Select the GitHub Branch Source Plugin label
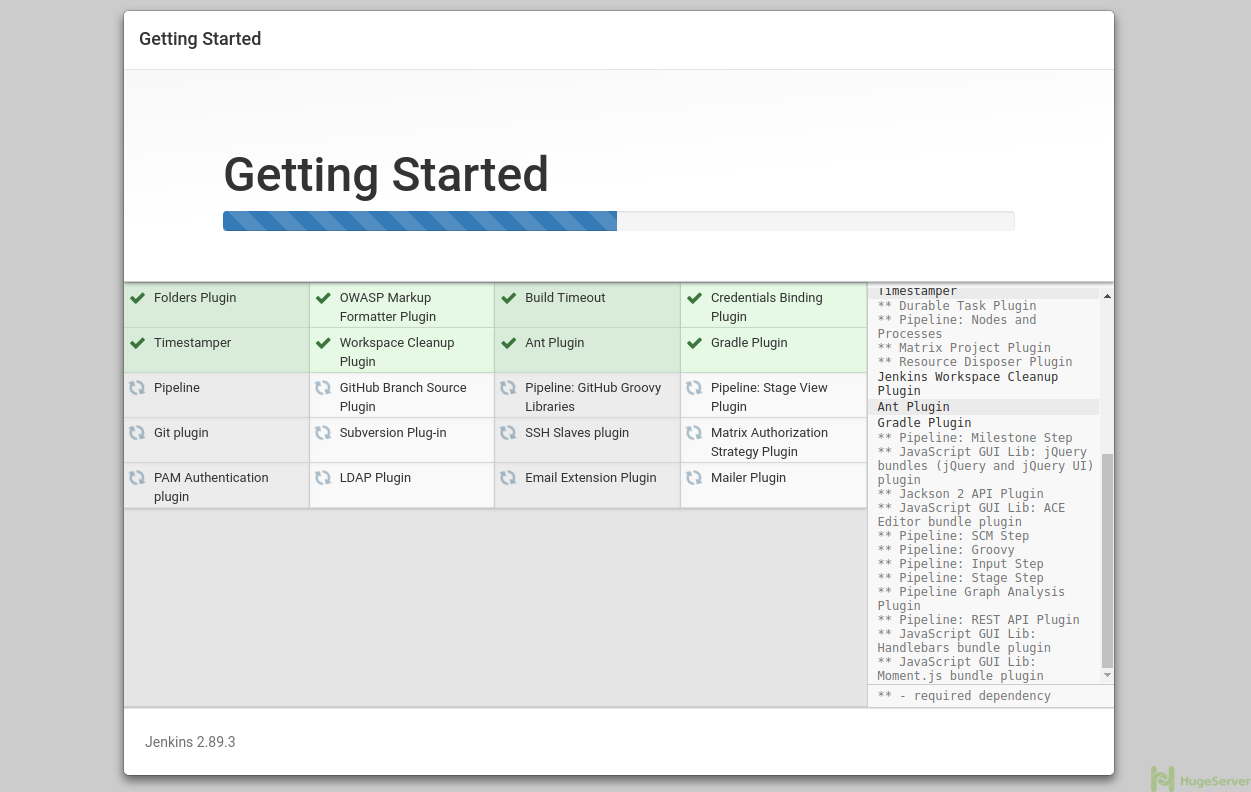Screen dimensions: 1251x792 [403, 397]
